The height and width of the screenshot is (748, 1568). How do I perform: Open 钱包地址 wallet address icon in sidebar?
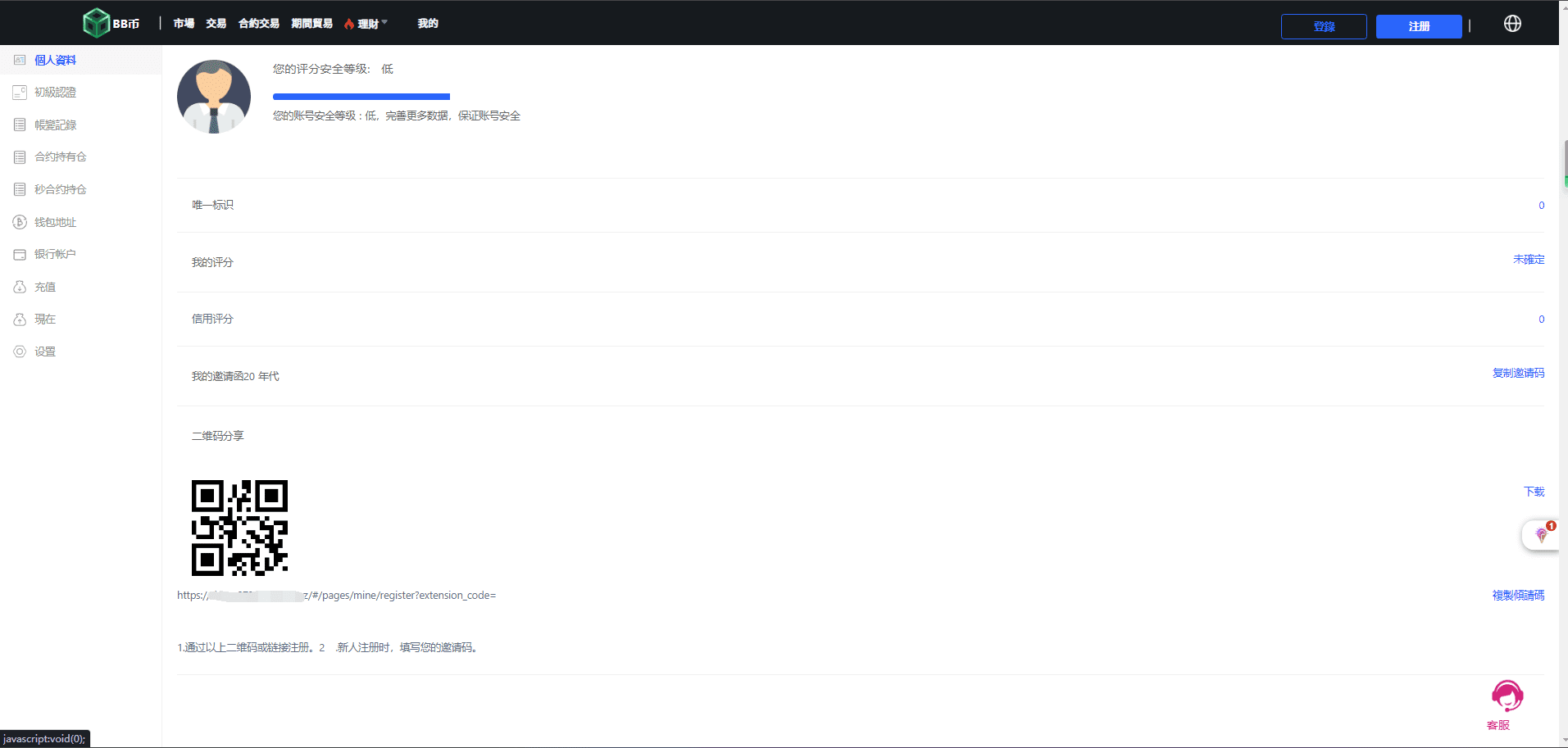click(20, 222)
